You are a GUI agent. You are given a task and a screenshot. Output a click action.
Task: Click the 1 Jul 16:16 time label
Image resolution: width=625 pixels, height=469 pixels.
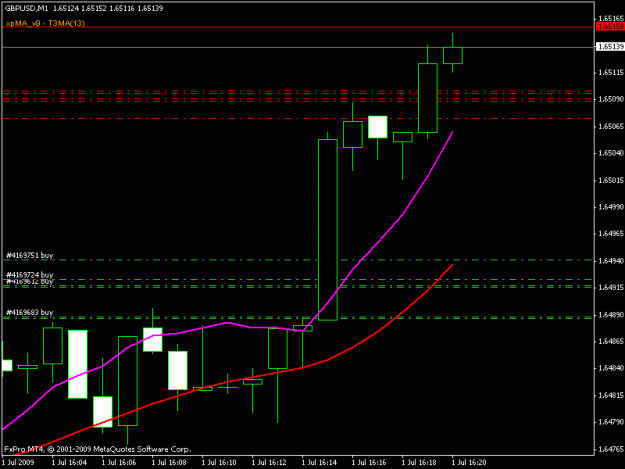[369, 463]
